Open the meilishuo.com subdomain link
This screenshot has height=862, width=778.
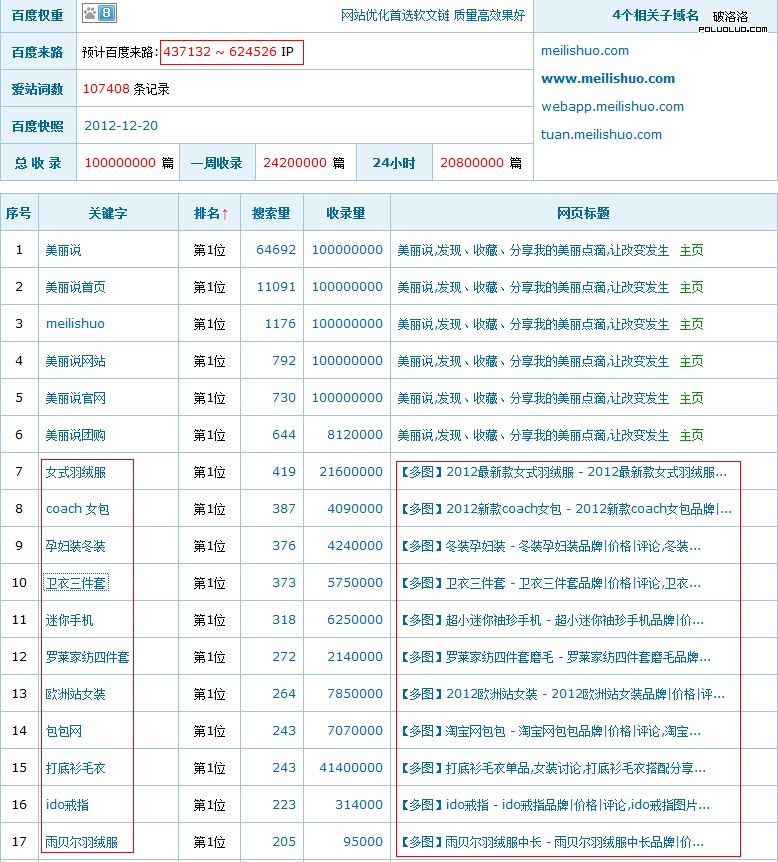coord(585,50)
